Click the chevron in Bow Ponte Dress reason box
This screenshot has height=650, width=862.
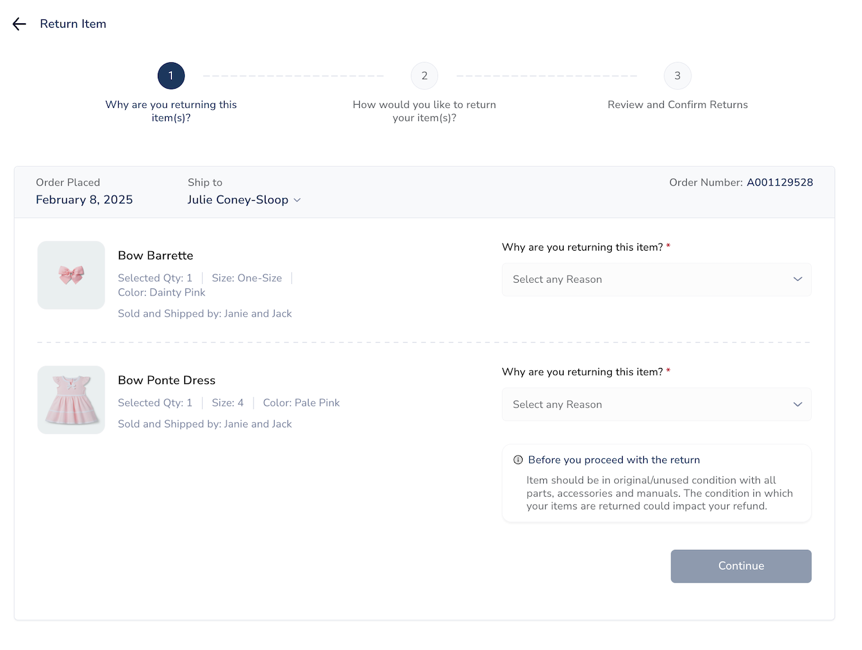[798, 404]
